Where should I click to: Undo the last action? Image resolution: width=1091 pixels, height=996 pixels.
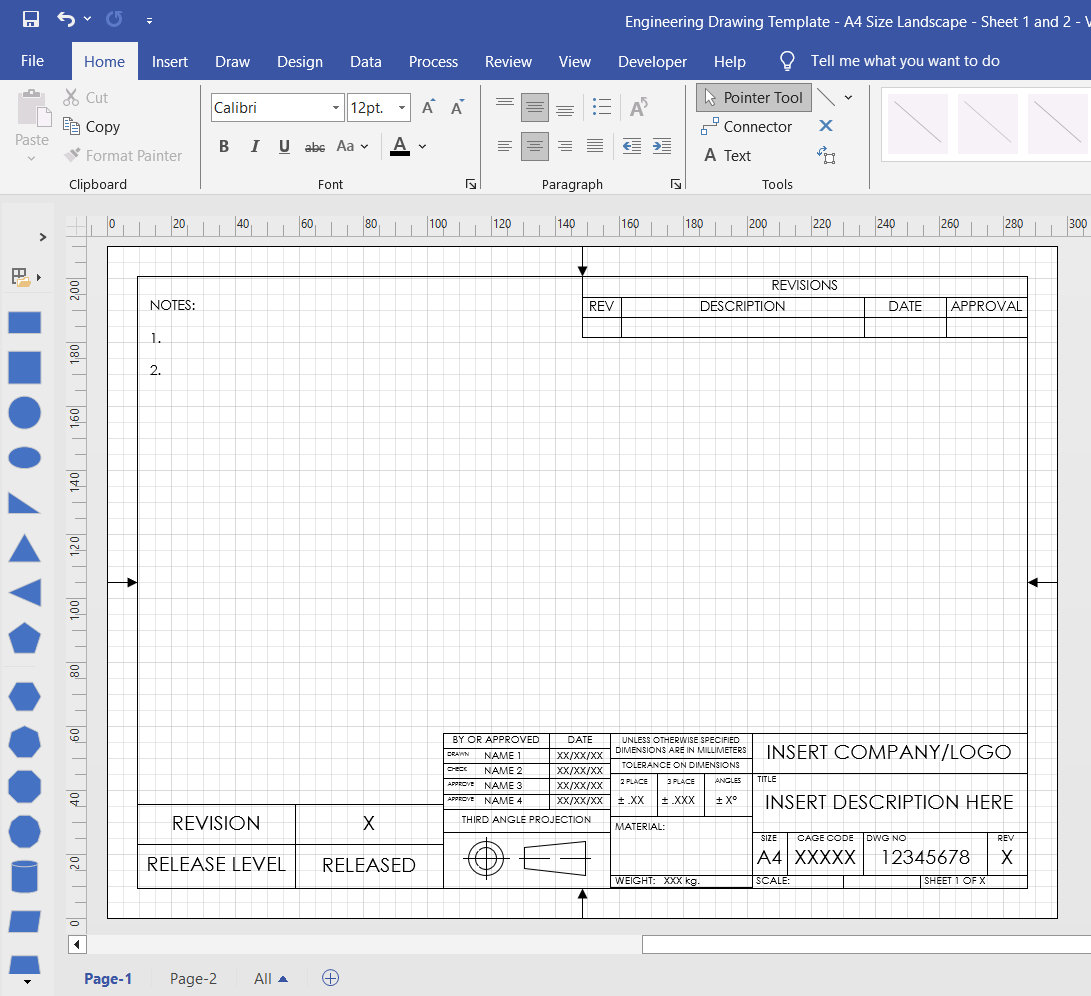tap(64, 18)
